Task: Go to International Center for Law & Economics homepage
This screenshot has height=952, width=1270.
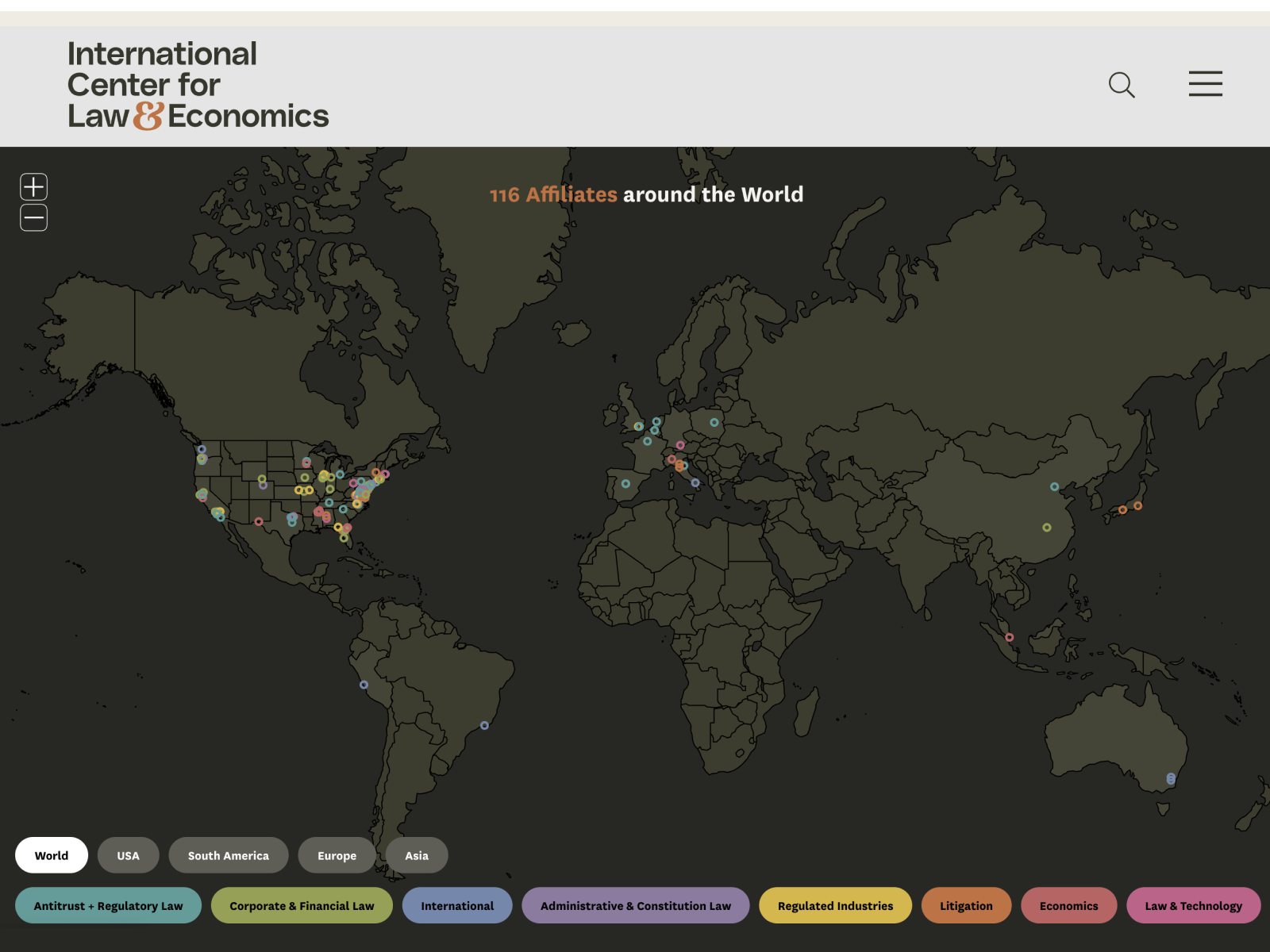Action: (198, 85)
